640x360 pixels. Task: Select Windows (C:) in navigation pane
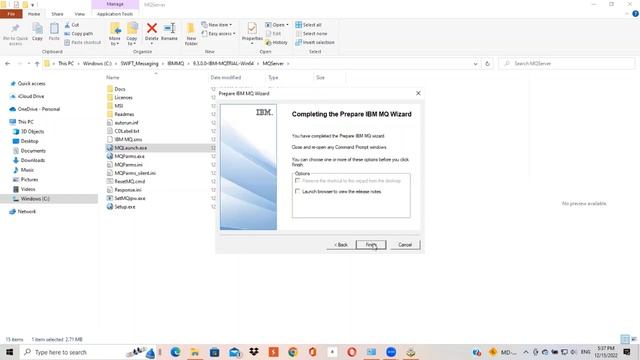click(x=35, y=199)
